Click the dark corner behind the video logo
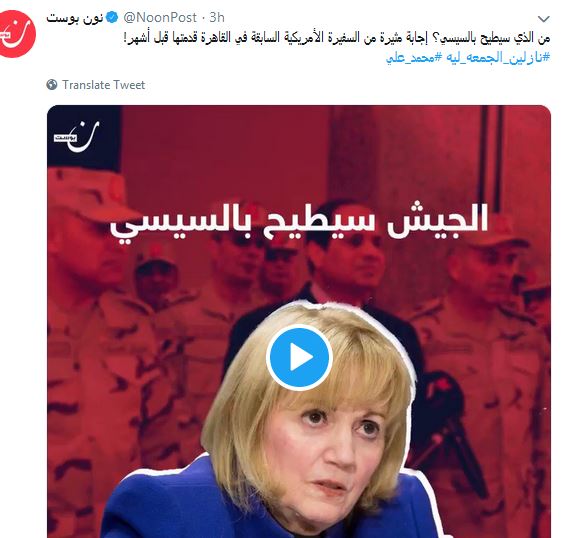This screenshot has height=538, width=562. (x=84, y=136)
